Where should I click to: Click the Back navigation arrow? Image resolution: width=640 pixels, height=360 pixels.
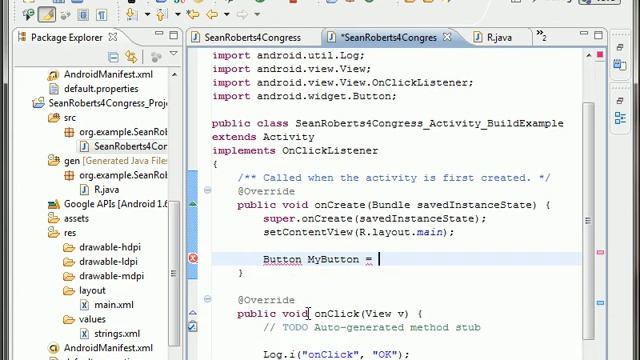[x=212, y=15]
